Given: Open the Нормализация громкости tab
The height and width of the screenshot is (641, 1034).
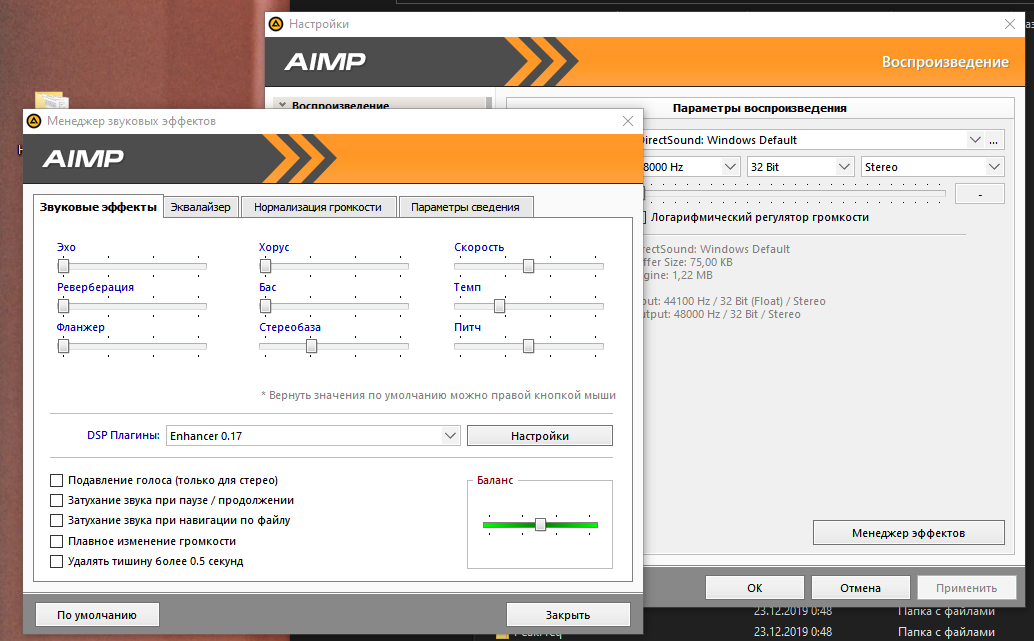Looking at the screenshot, I should [x=318, y=207].
